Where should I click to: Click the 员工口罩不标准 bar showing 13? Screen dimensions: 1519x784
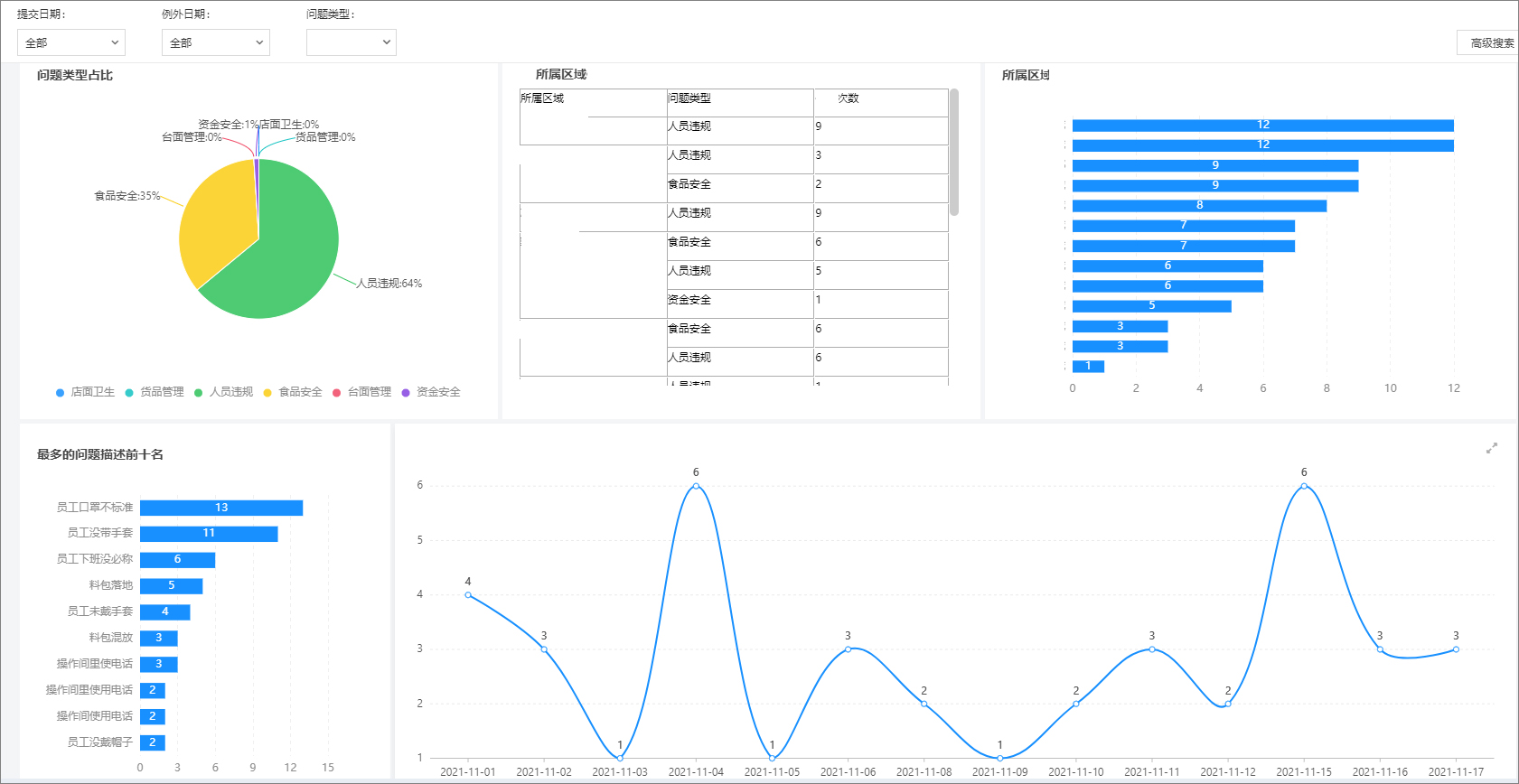pyautogui.click(x=221, y=508)
